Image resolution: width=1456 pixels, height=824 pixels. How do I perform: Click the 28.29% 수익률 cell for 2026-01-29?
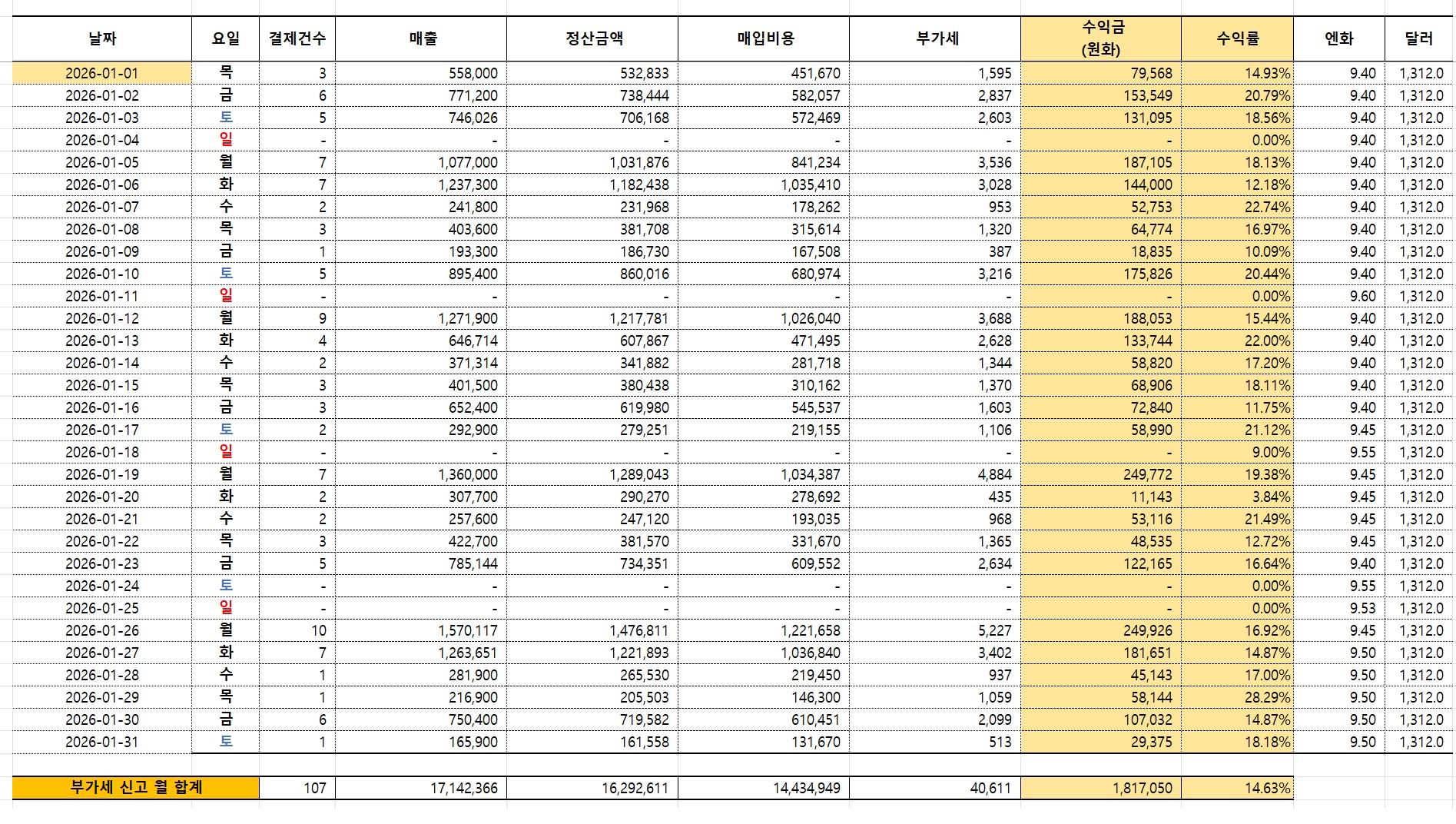[1237, 697]
